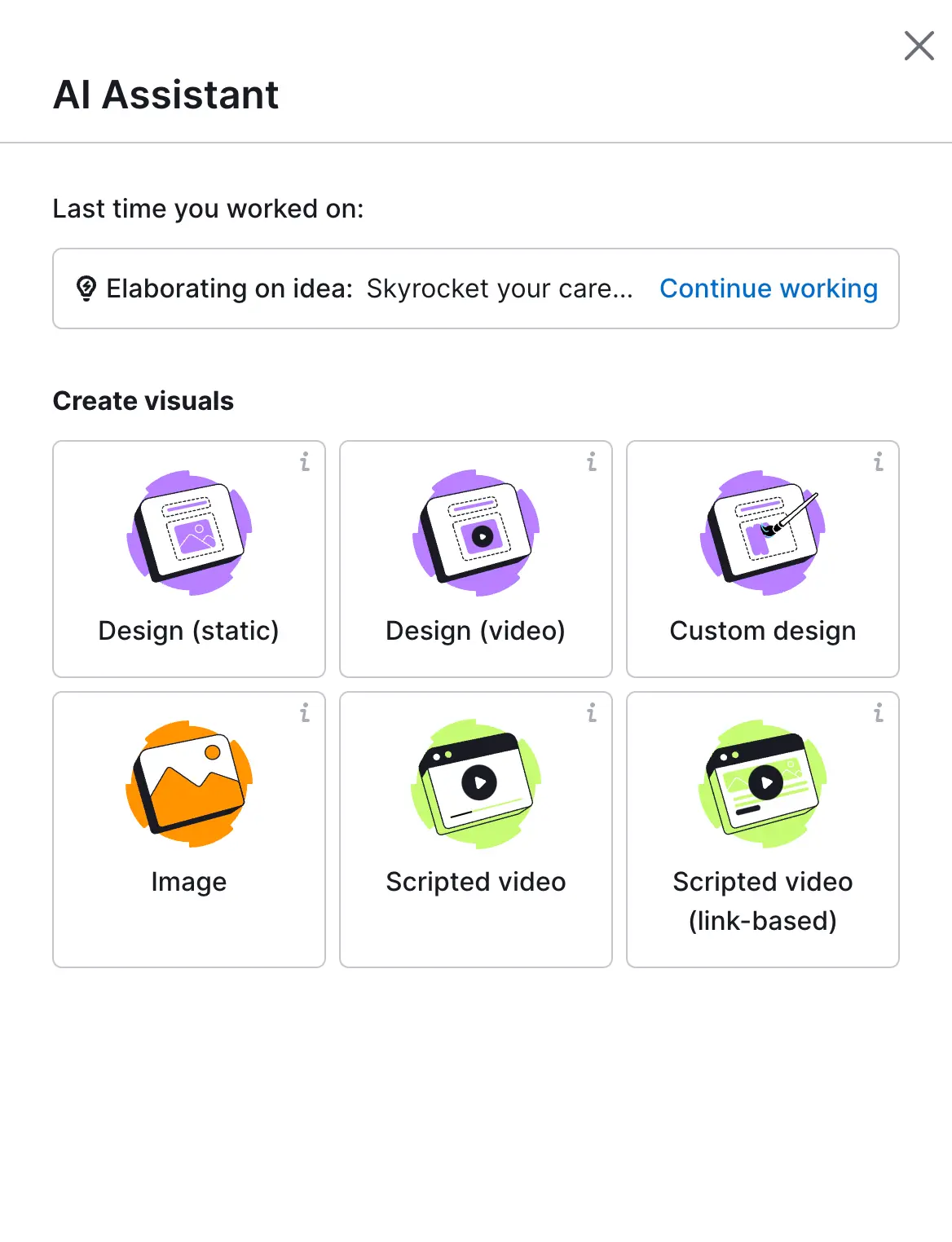Click the lightbulb idea icon
The image size is (952, 1242).
coord(86,288)
